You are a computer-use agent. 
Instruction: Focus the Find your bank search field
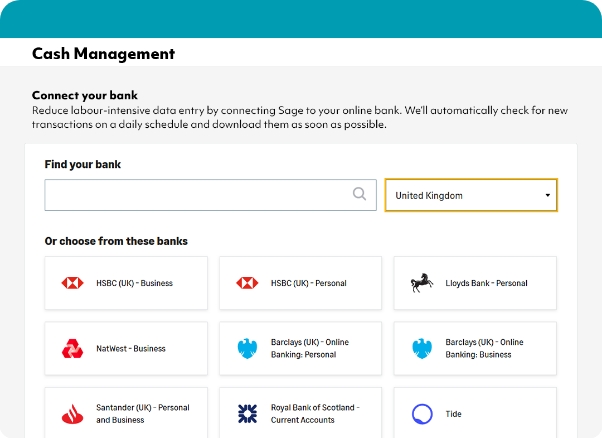coord(195,195)
